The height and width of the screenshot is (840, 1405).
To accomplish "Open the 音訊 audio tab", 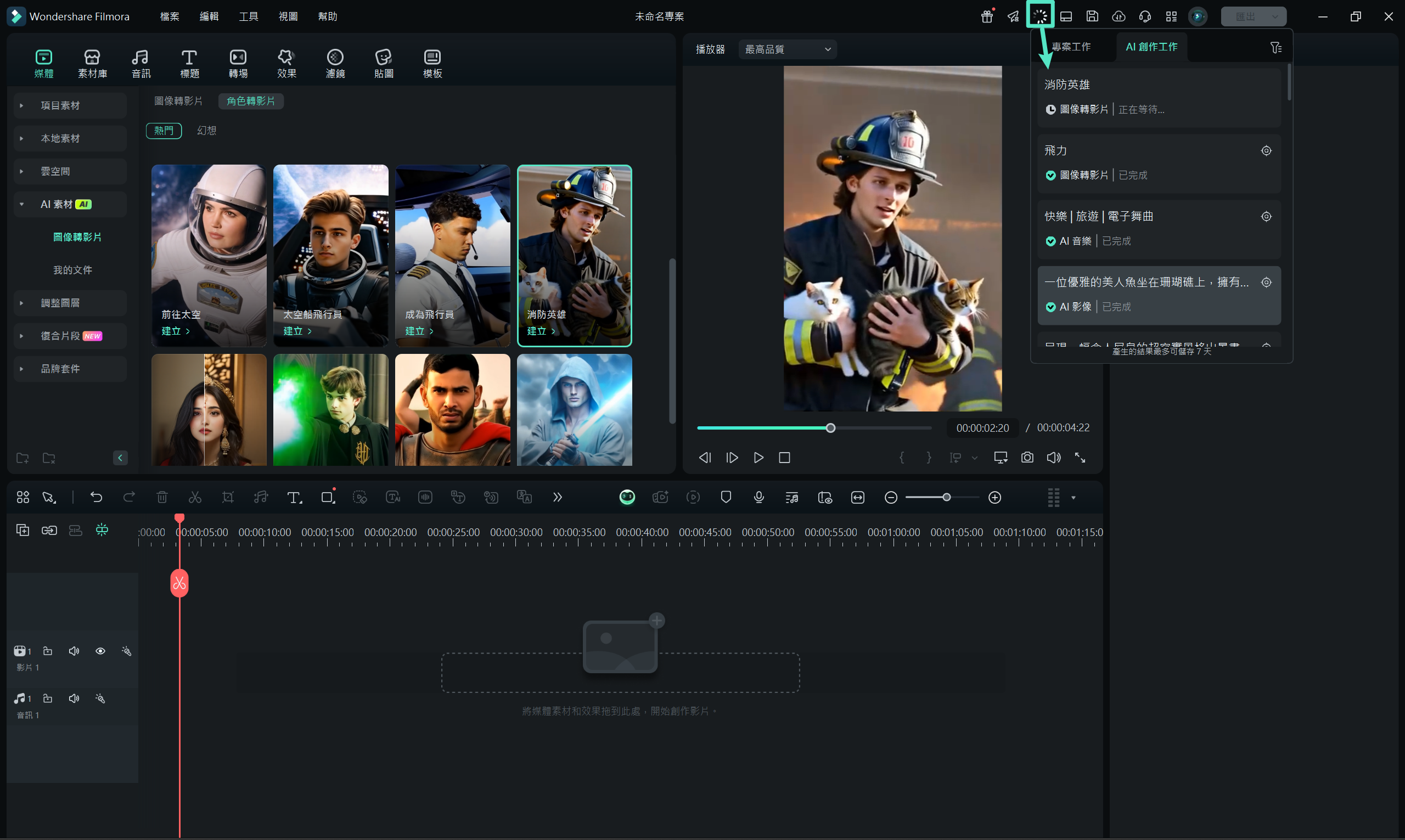I will pyautogui.click(x=140, y=64).
